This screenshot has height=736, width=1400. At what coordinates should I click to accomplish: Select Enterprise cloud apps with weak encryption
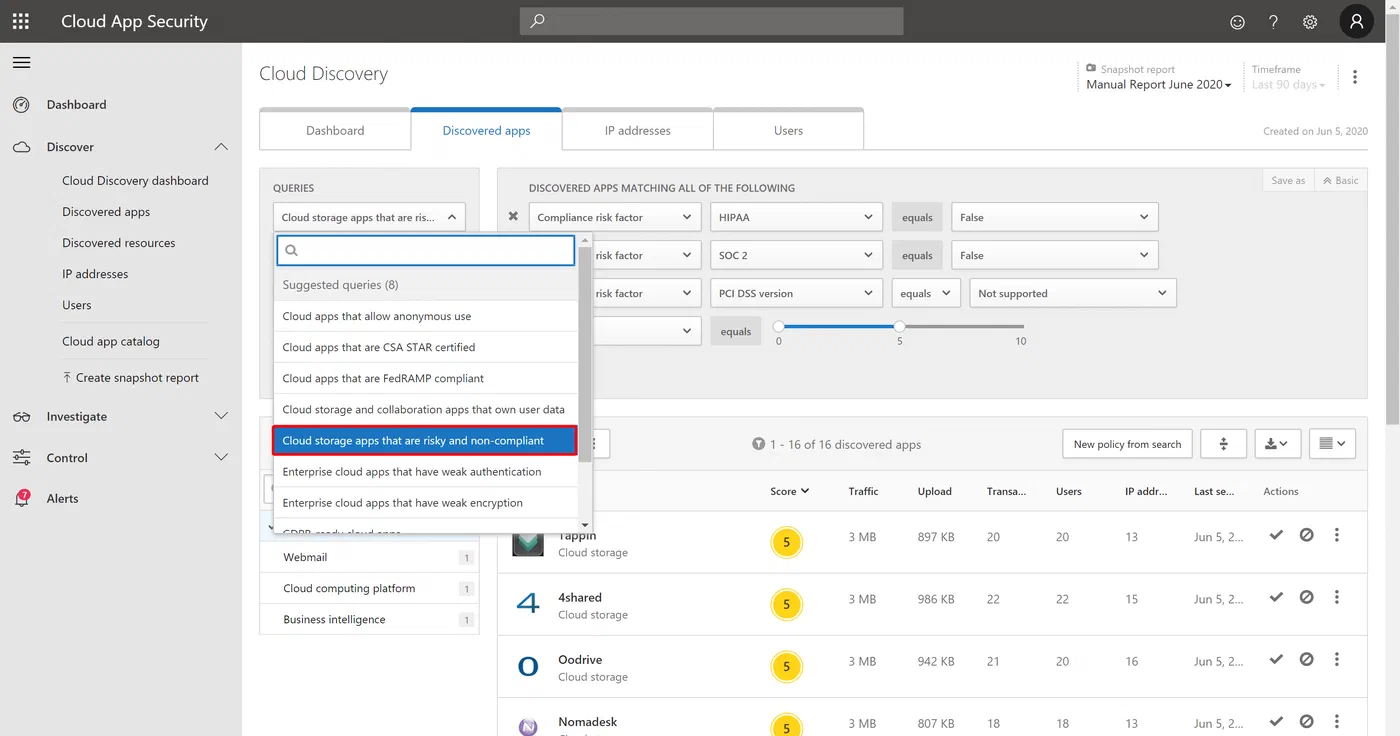426,503
